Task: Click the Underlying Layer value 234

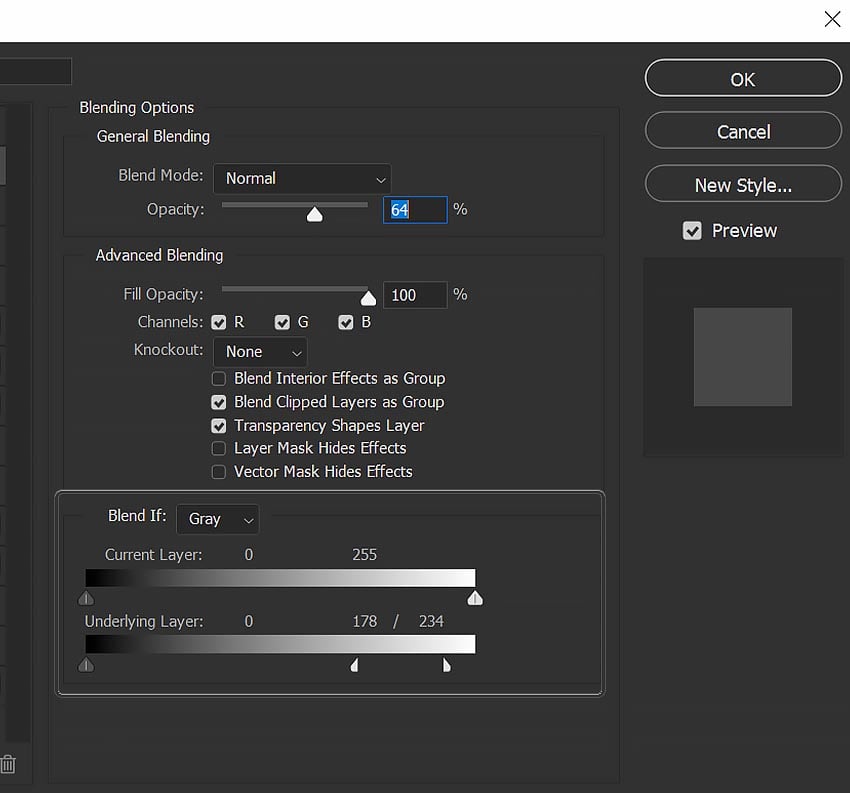Action: (x=431, y=621)
